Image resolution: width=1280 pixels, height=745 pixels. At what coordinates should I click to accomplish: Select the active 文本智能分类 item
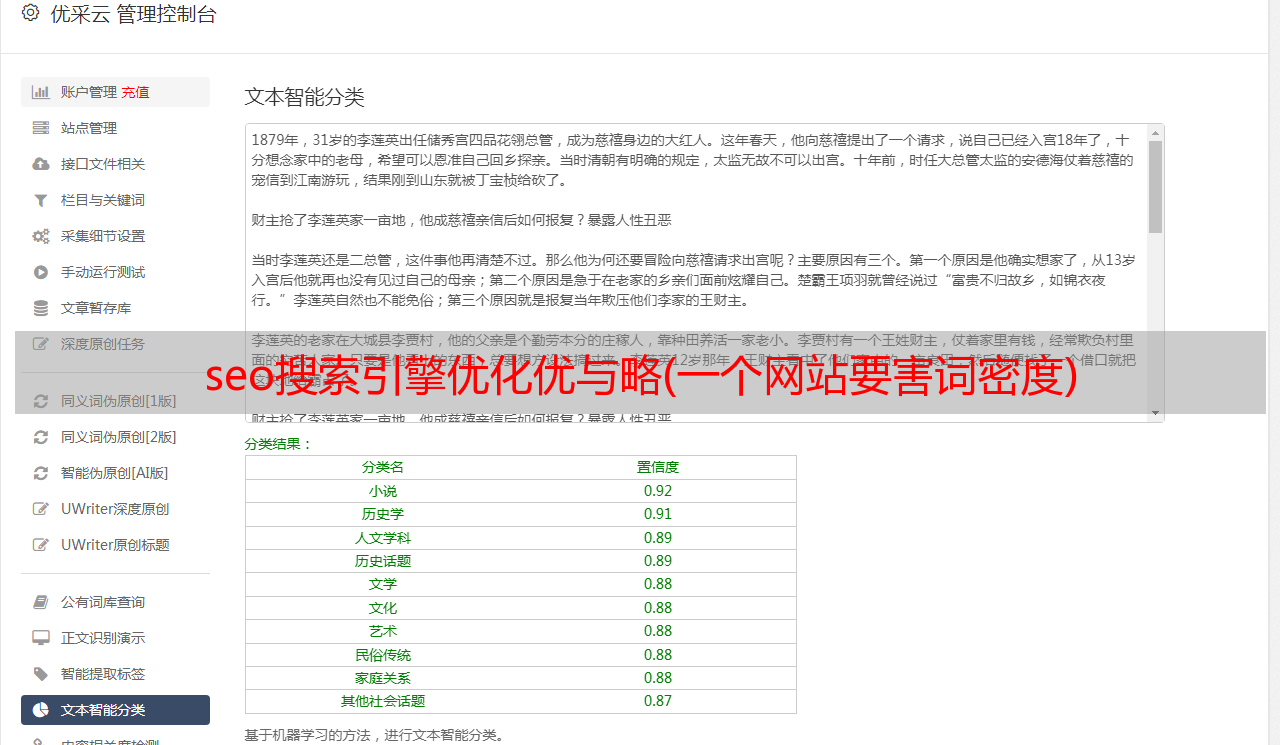pos(115,710)
